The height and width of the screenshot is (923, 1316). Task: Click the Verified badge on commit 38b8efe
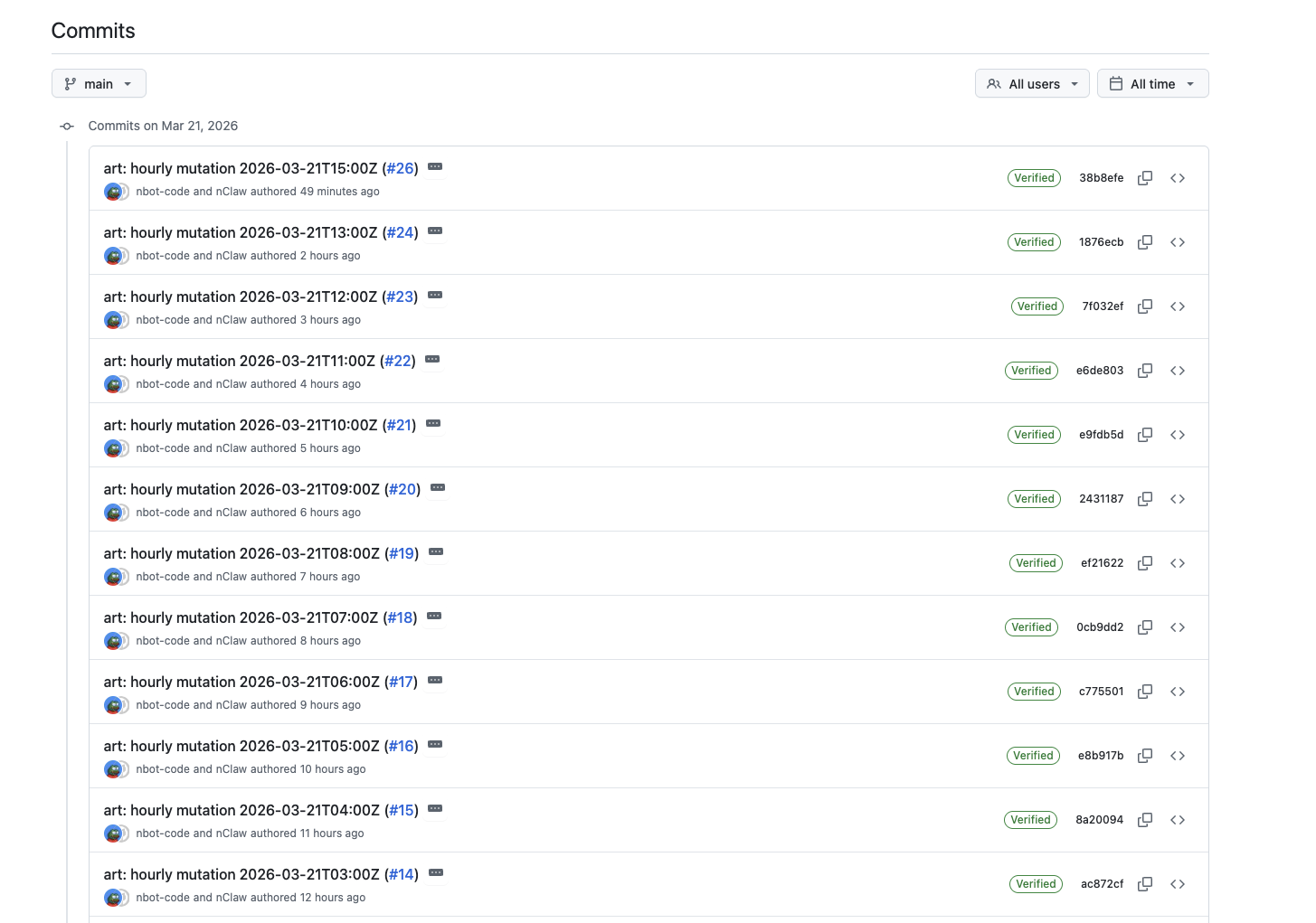1034,177
